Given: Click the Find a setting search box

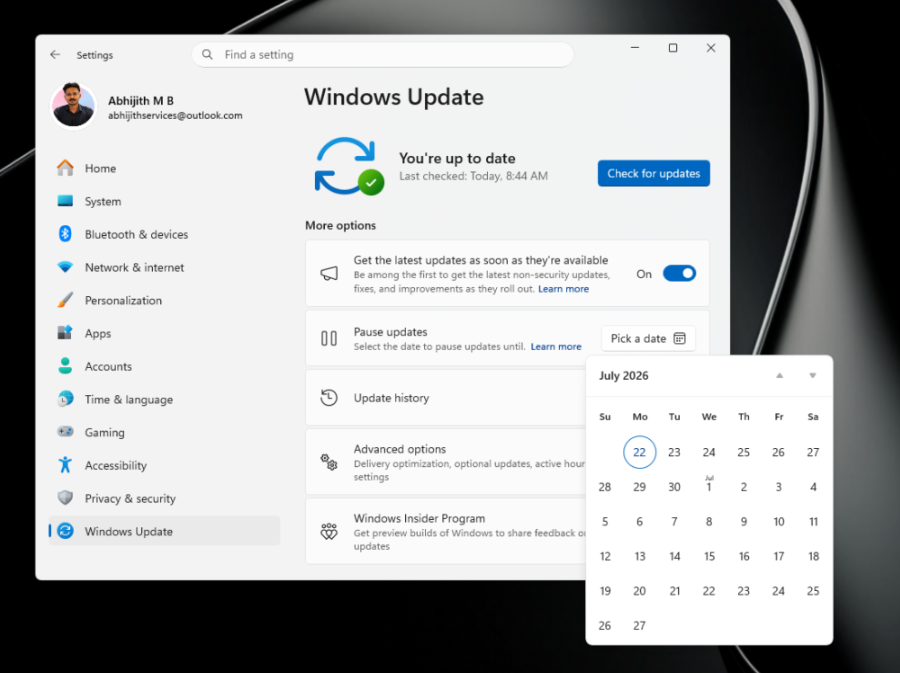Looking at the screenshot, I should pos(382,55).
